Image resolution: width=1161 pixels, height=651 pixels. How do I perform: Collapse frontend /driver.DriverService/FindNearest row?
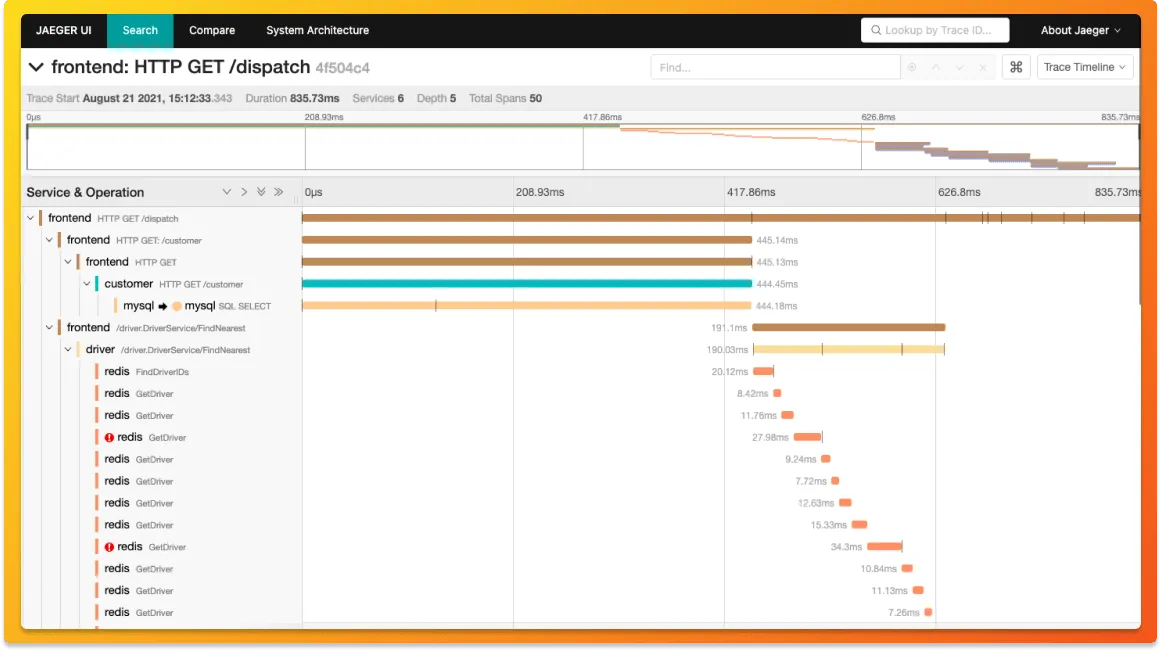pyautogui.click(x=49, y=327)
